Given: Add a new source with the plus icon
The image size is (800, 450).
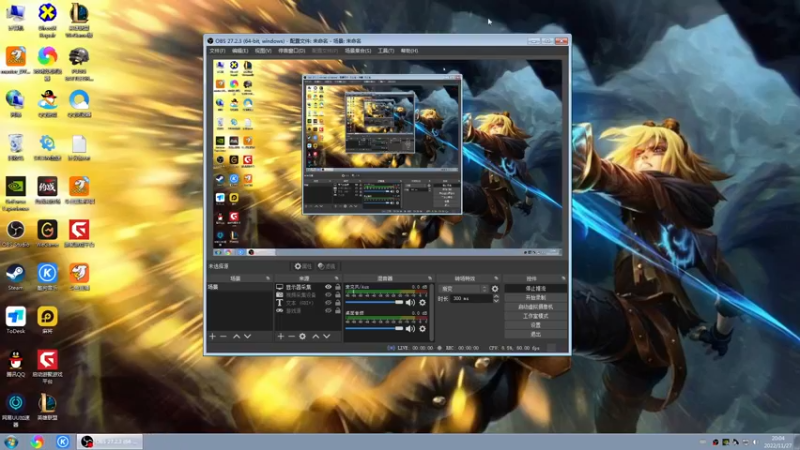Looking at the screenshot, I should 281,336.
